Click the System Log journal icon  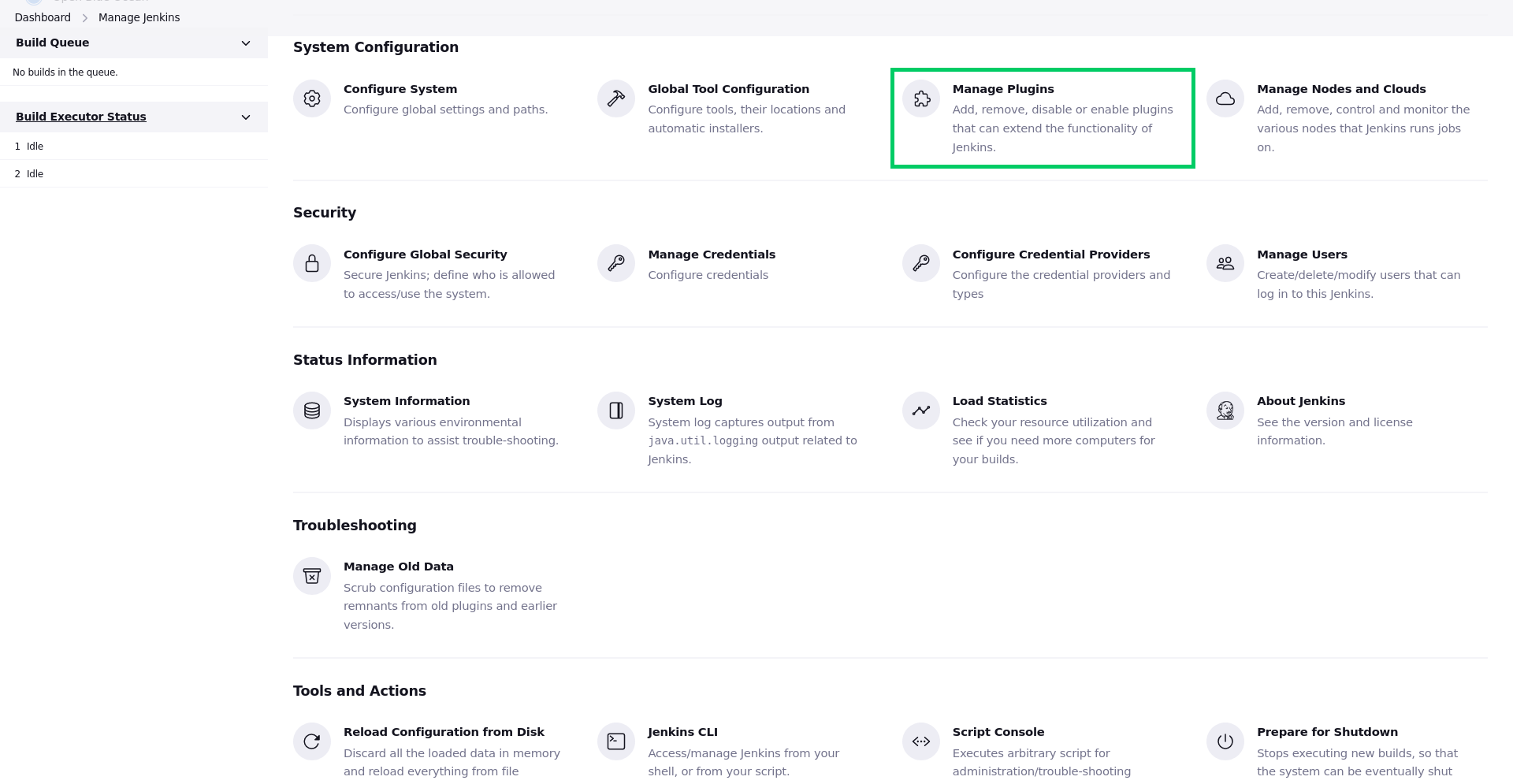[616, 411]
